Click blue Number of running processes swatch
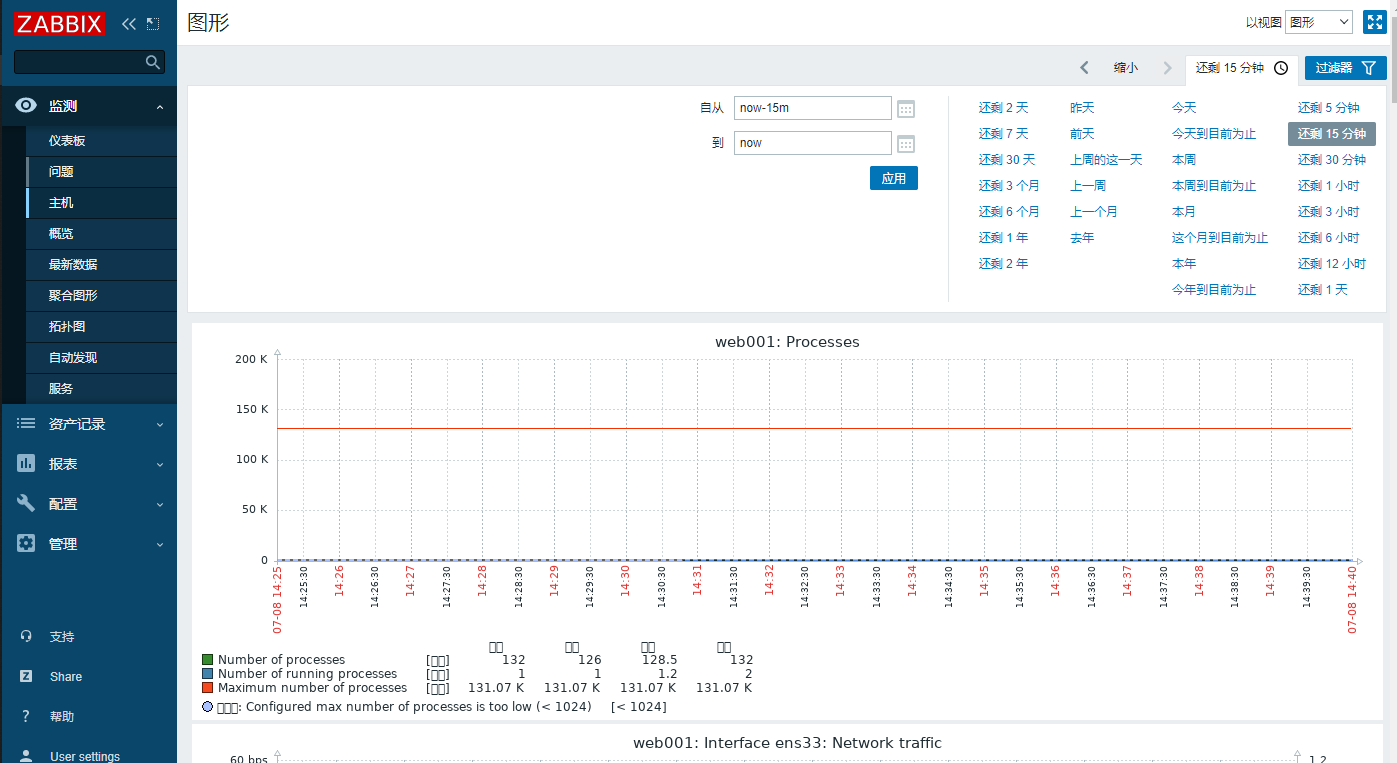1397x763 pixels. coord(208,674)
